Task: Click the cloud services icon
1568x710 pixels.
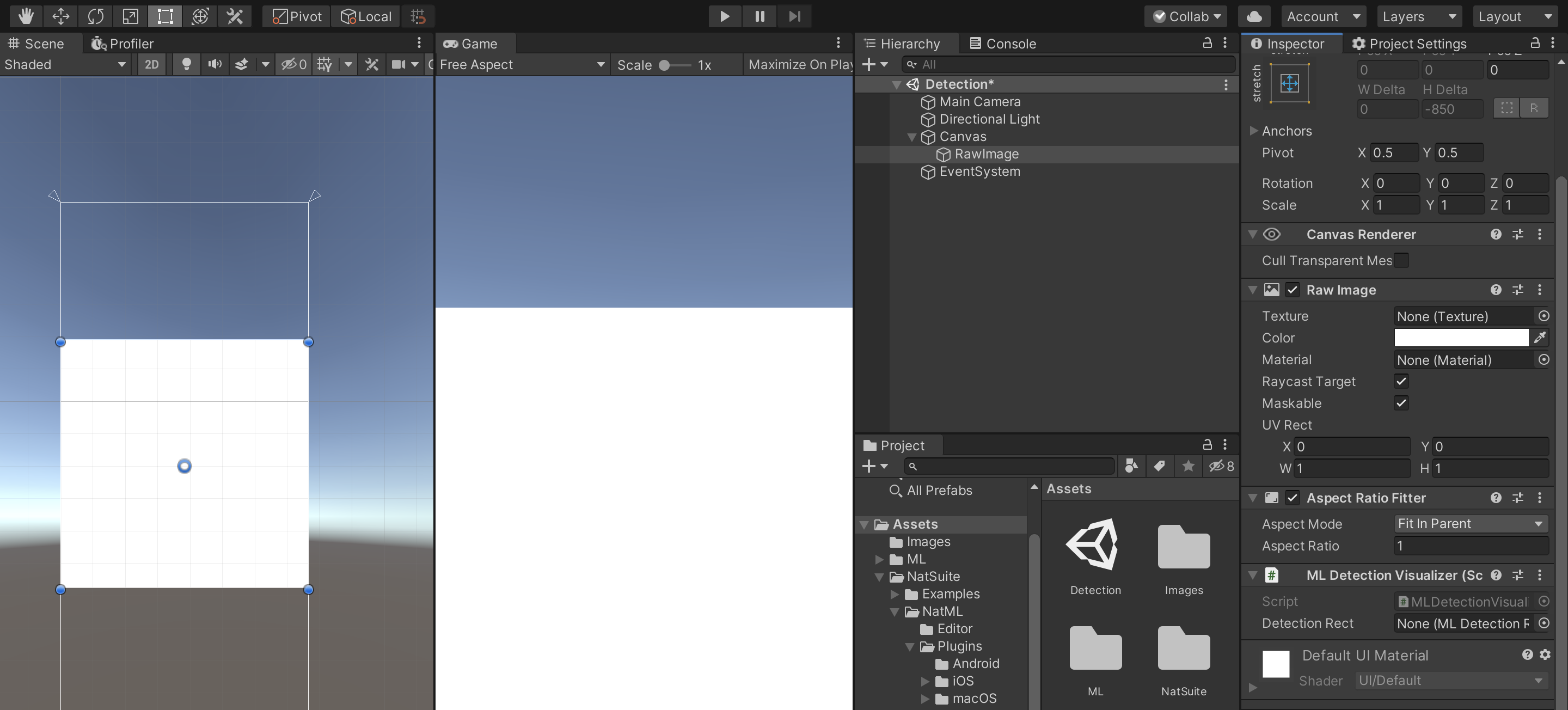Action: (1254, 16)
